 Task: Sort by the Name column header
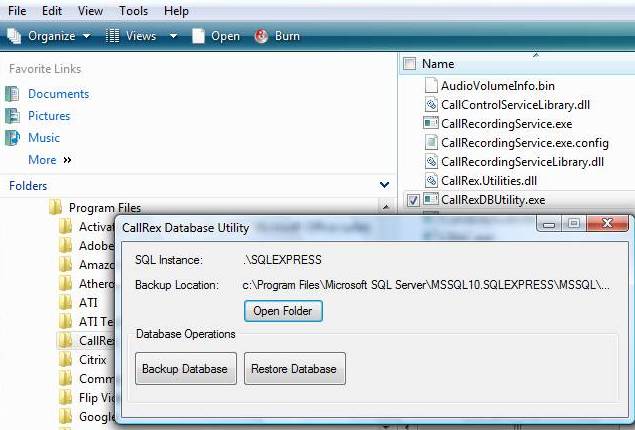coord(438,64)
